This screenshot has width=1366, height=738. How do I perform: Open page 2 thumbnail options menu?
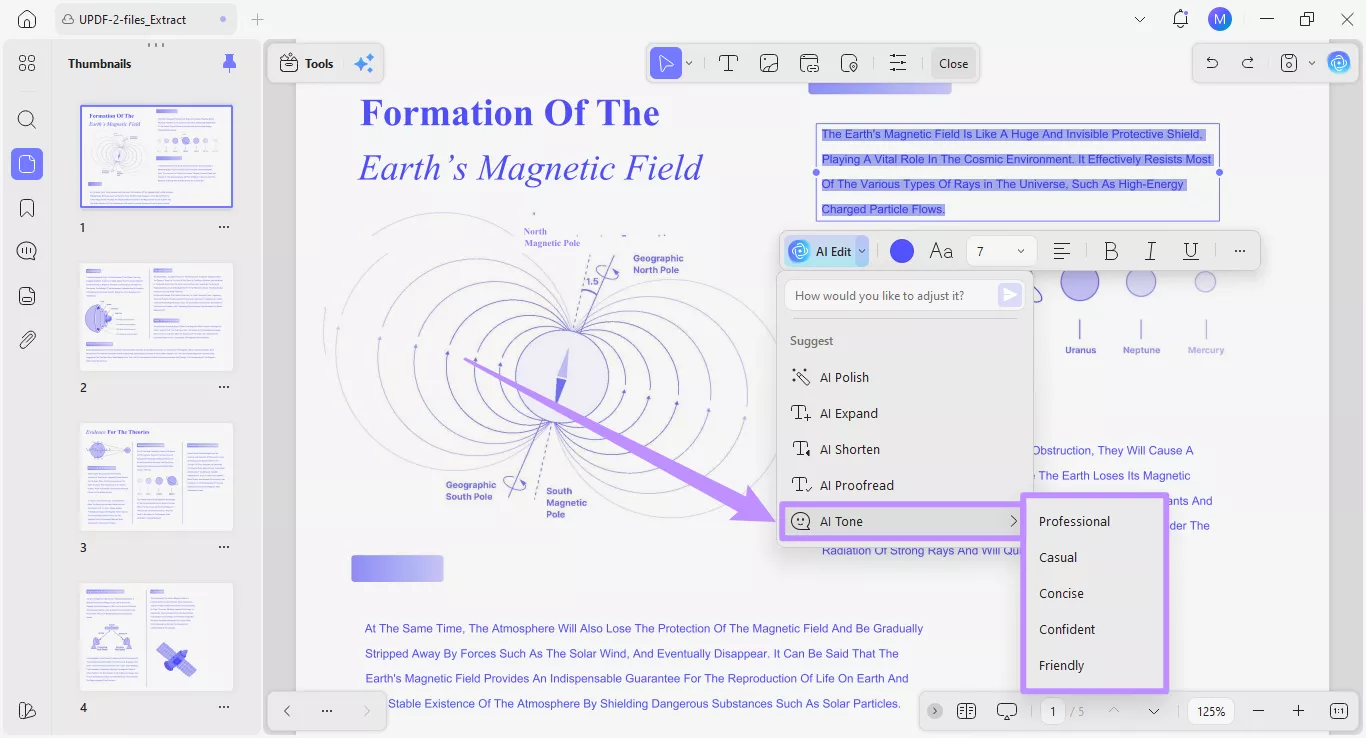(x=224, y=387)
